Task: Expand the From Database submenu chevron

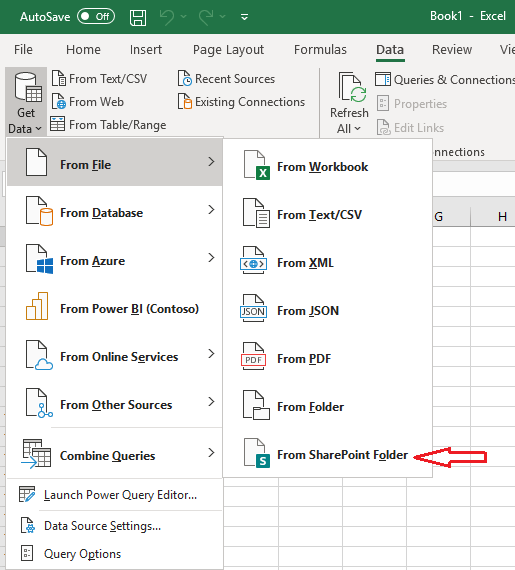Action: tap(211, 210)
